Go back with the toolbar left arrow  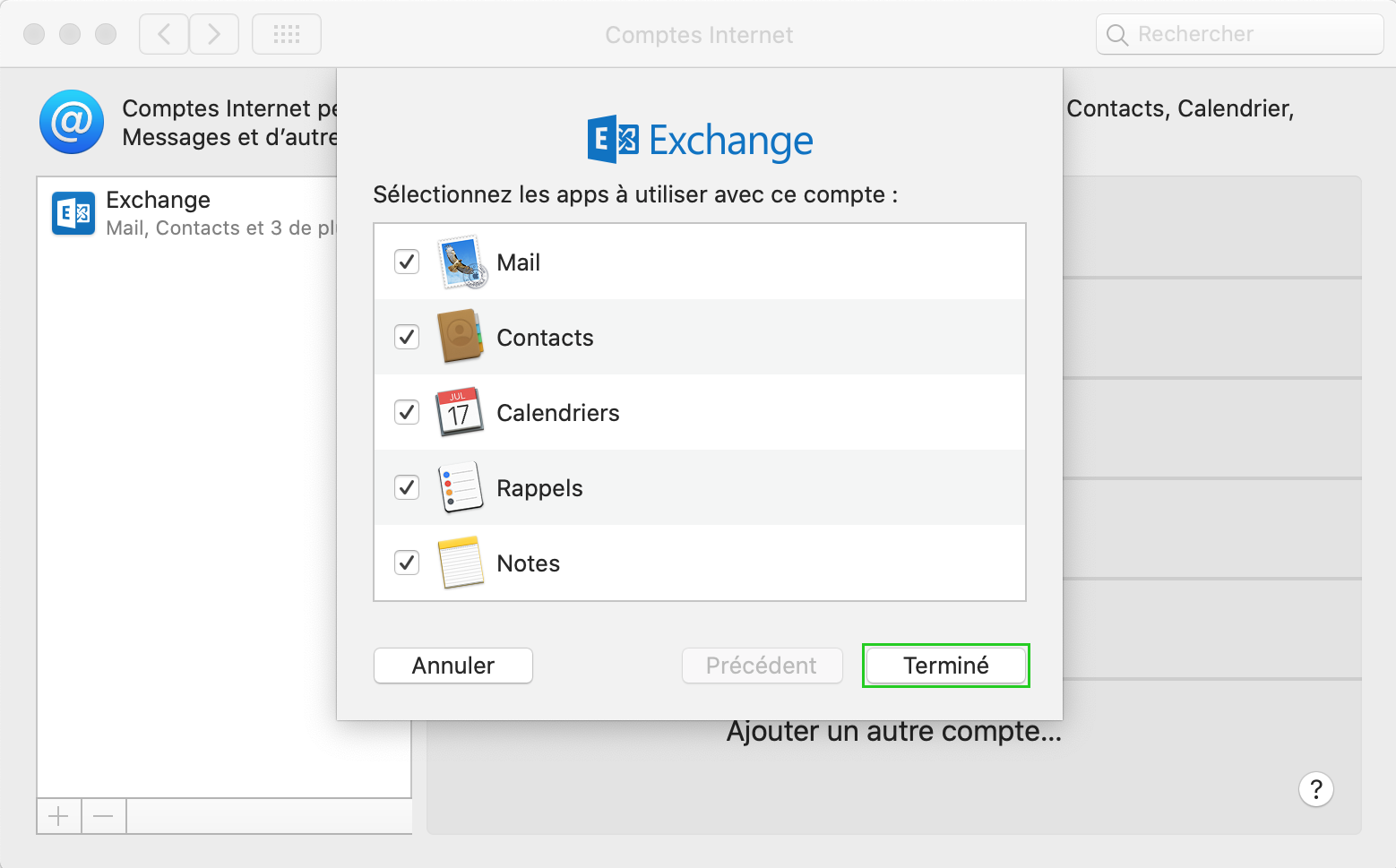164,35
